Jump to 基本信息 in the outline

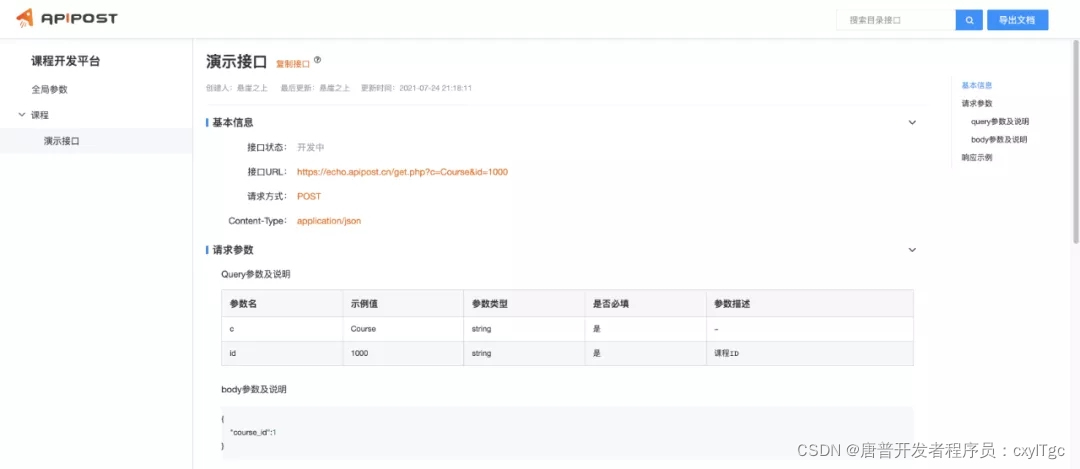click(x=977, y=85)
